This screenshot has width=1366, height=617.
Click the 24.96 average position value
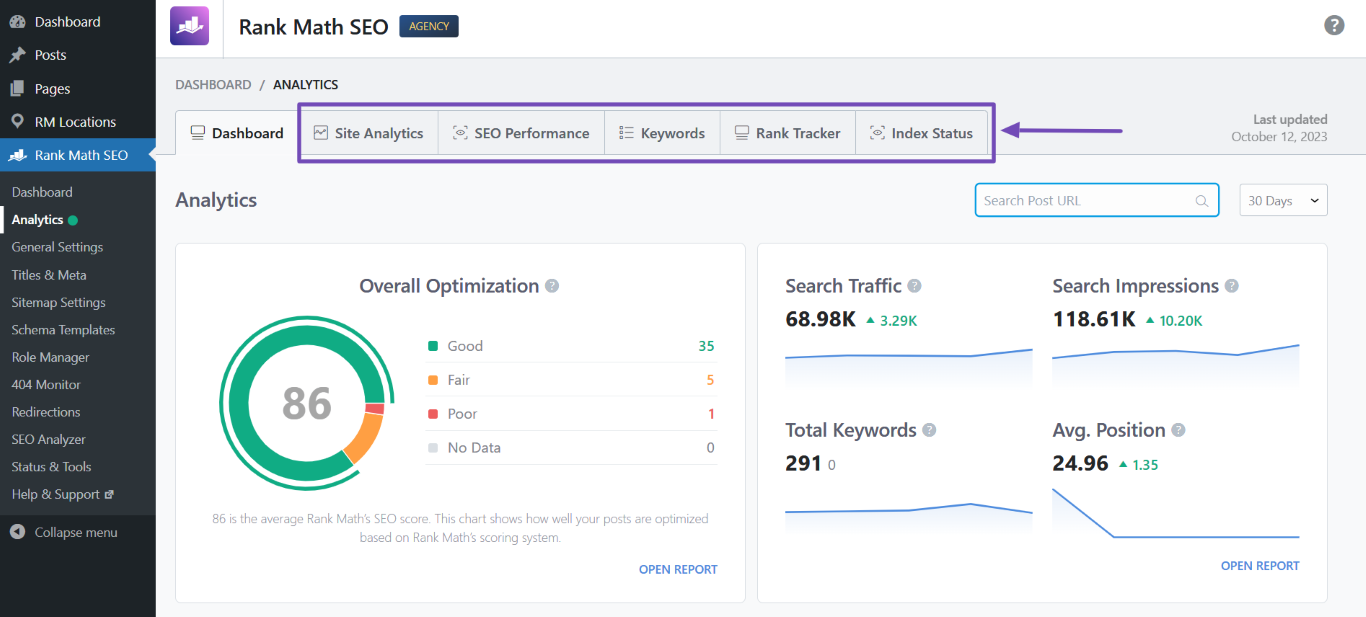(x=1080, y=464)
